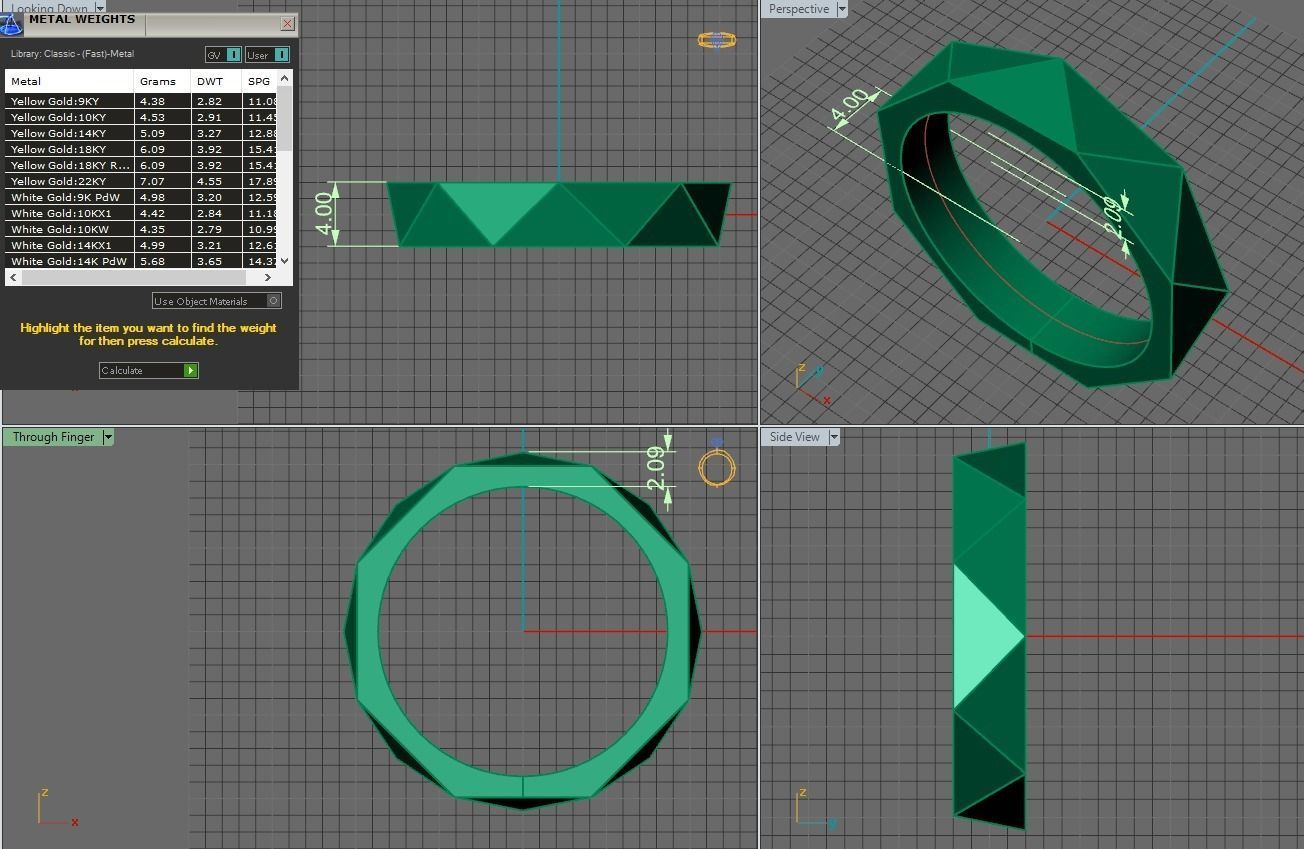
Task: Select the Yellow Gold:22KY row
Action: [141, 181]
